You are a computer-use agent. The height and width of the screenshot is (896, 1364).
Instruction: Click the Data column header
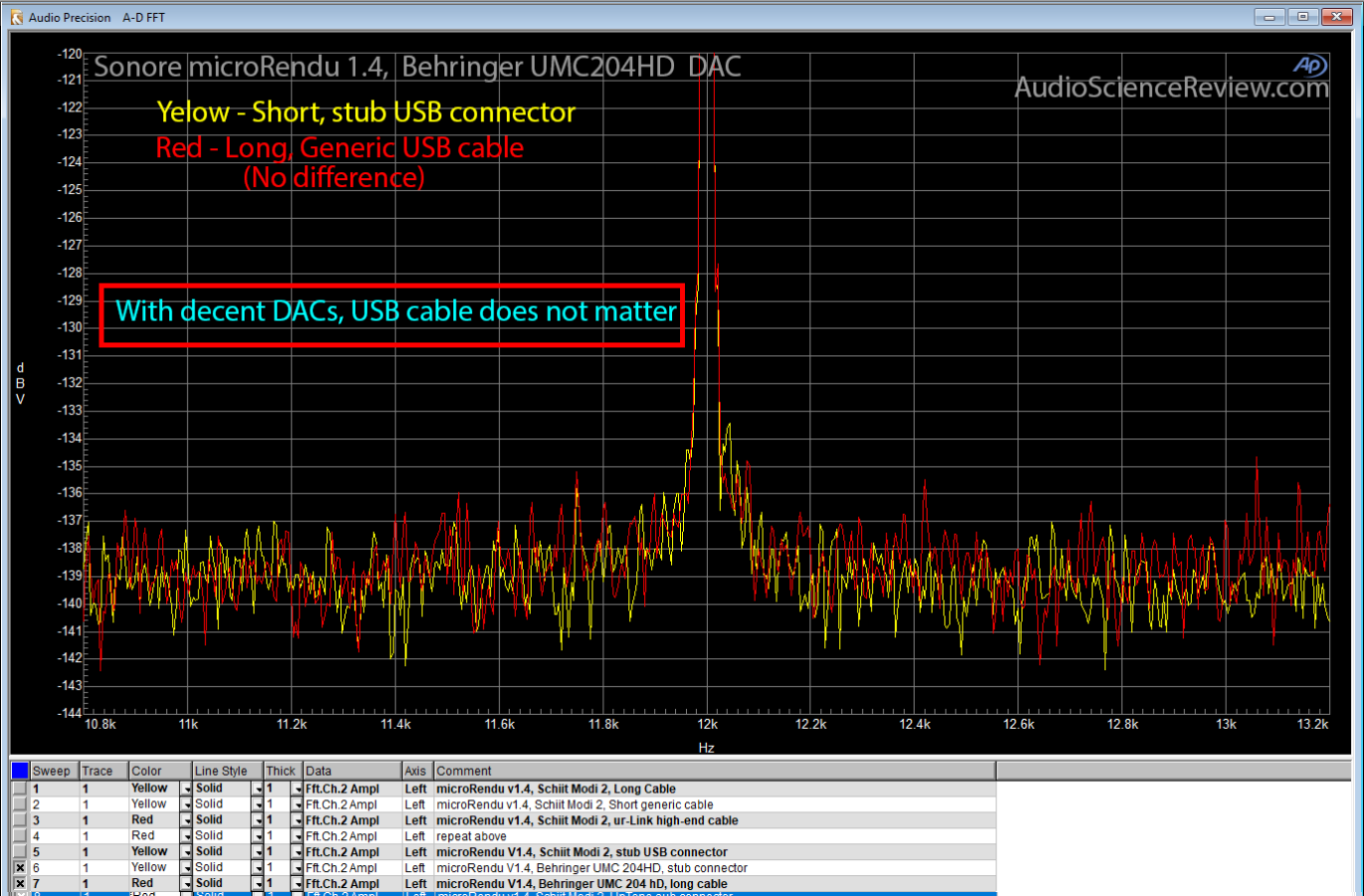tap(352, 771)
